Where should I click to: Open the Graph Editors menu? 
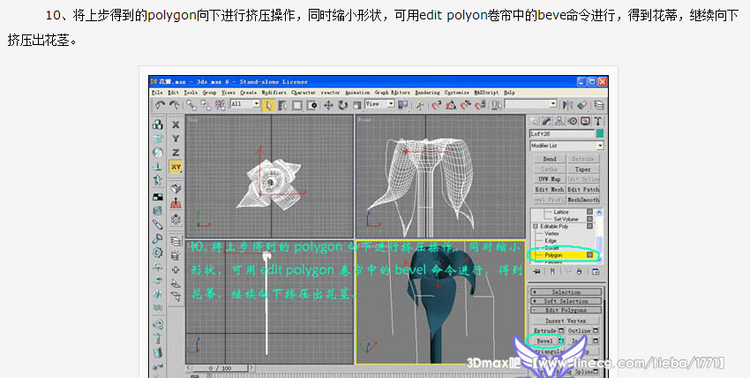392,93
